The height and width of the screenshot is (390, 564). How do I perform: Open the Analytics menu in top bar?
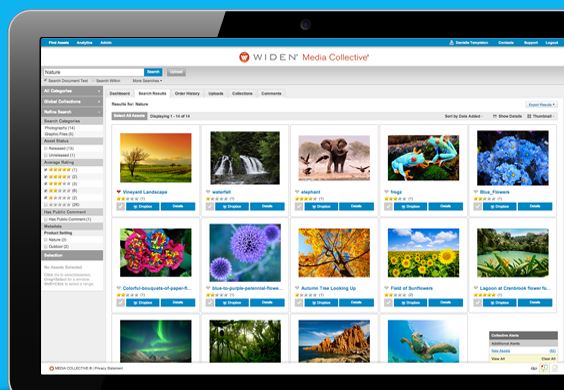pos(85,42)
